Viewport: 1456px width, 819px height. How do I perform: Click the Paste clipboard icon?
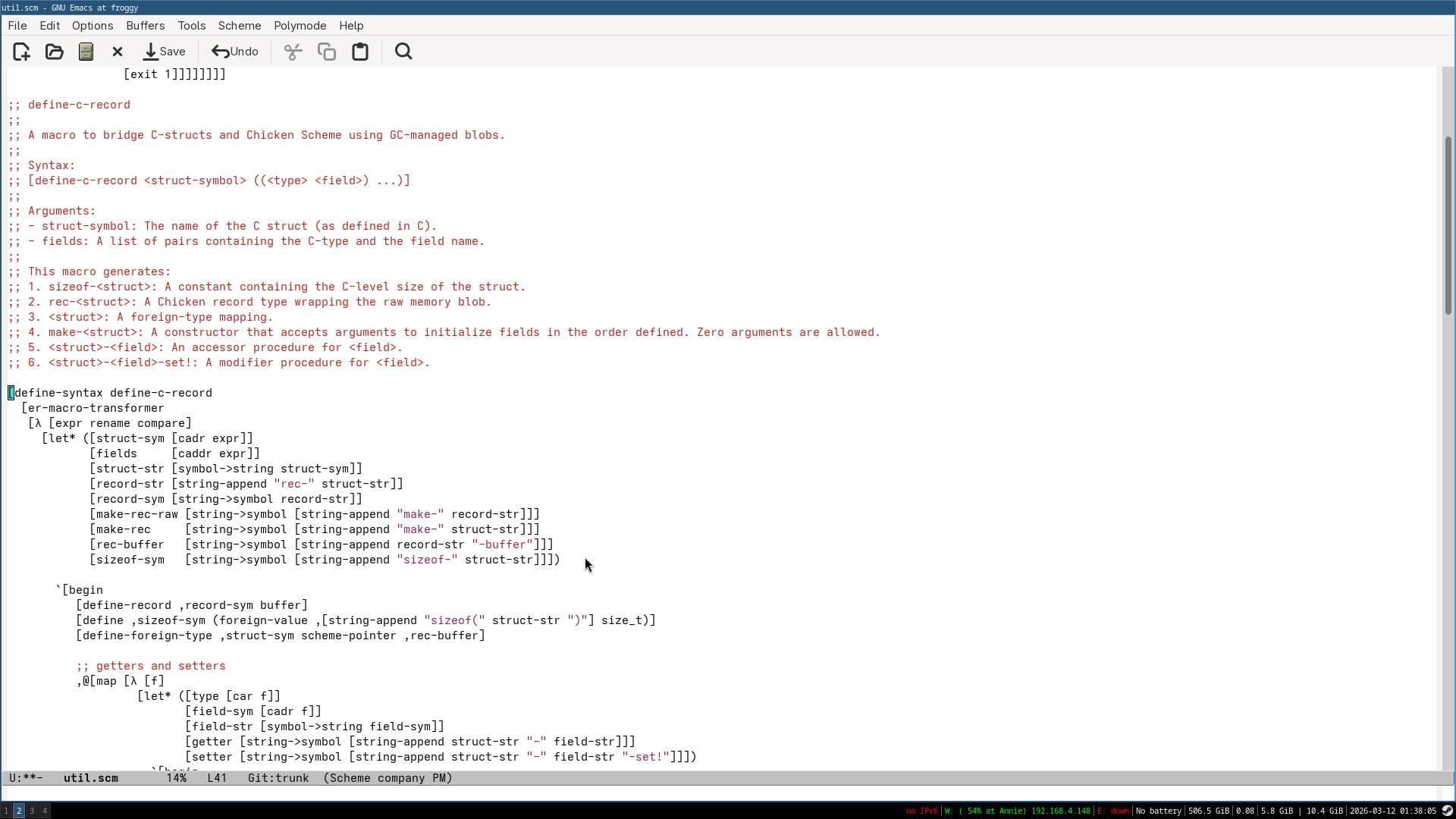point(360,52)
